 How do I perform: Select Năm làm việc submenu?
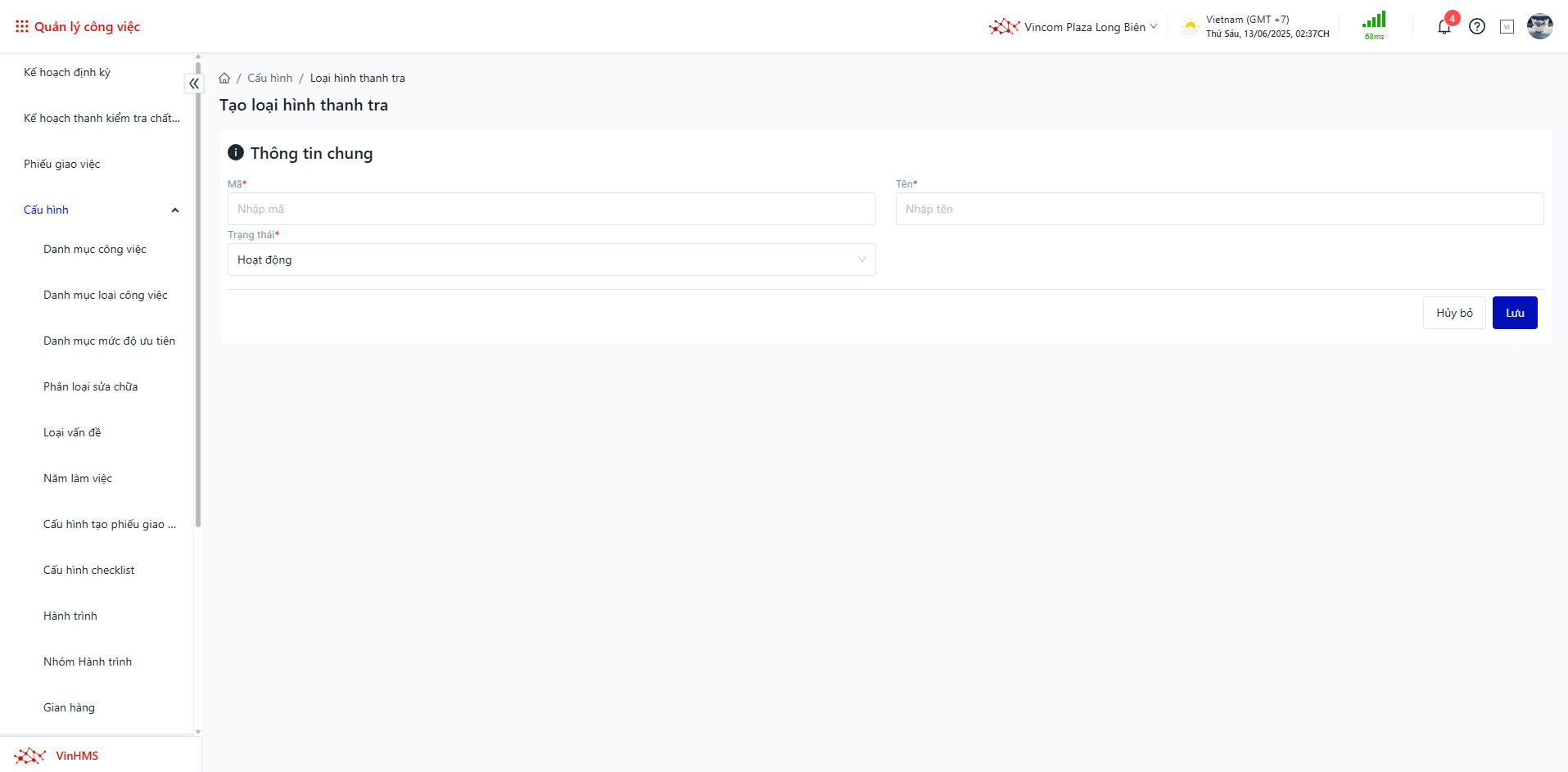78,478
